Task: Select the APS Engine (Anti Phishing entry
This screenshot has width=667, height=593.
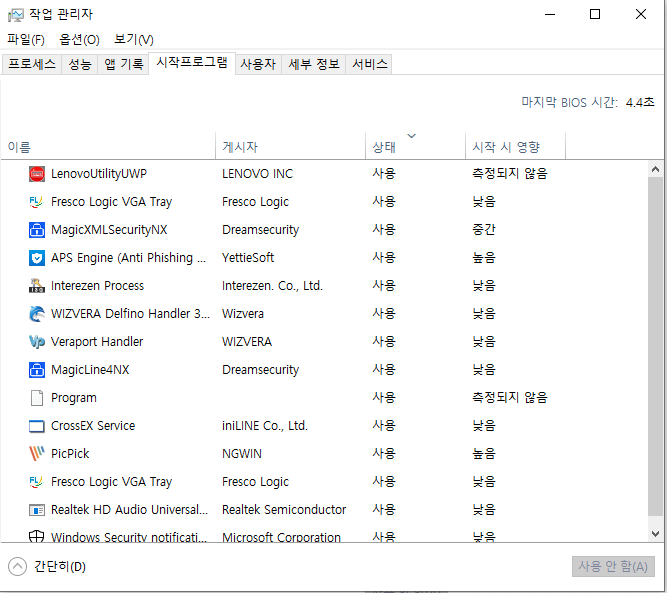Action: click(x=128, y=258)
